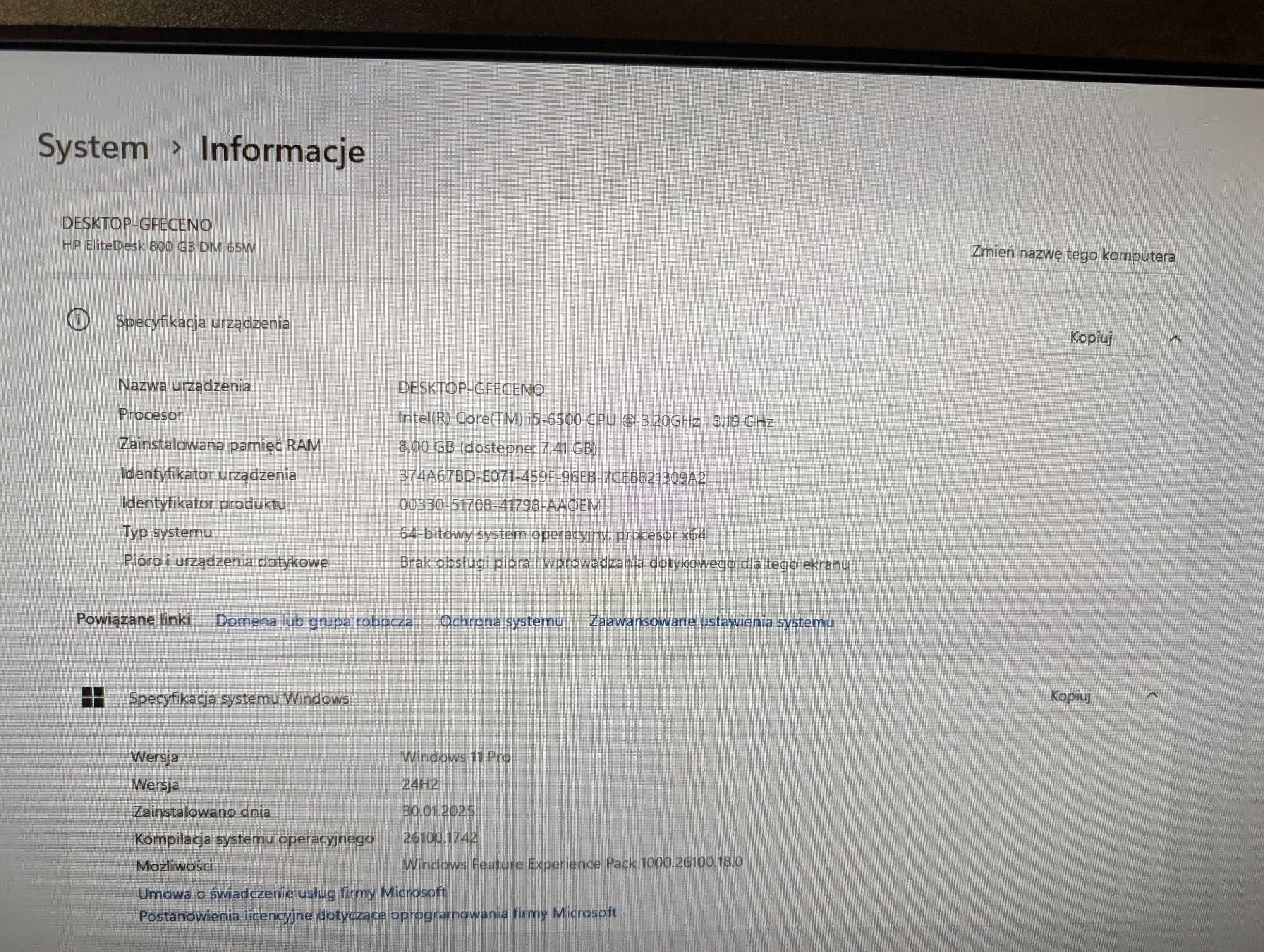Open Ochrona systemu link
The image size is (1264, 952).
[501, 621]
